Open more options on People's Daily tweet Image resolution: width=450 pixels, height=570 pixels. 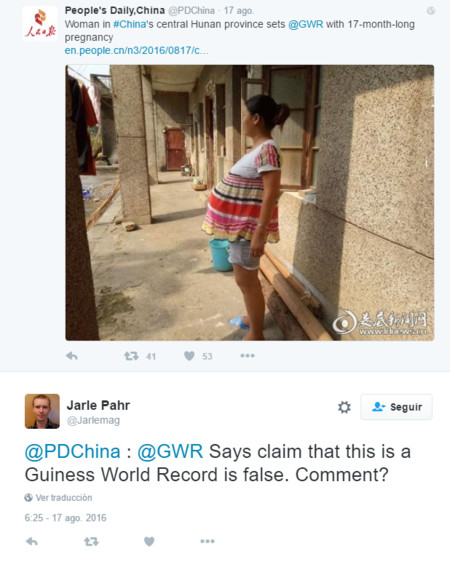(x=247, y=356)
